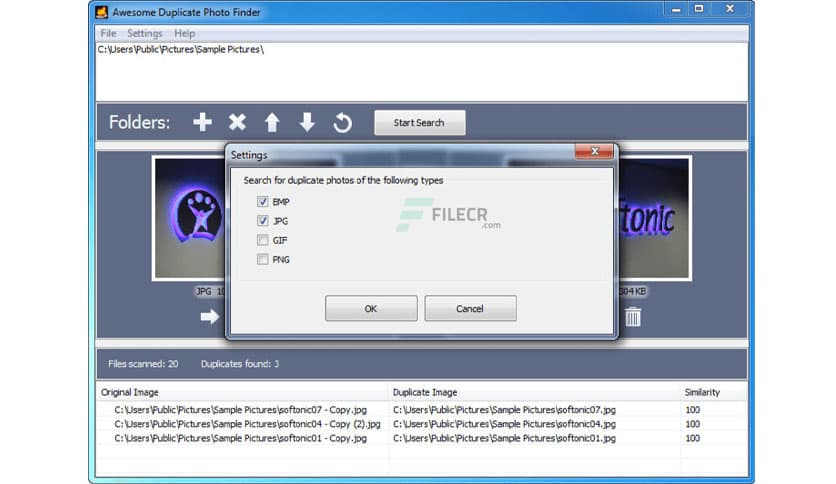Cancel the Settings dialog
This screenshot has width=836, height=484.
point(470,308)
